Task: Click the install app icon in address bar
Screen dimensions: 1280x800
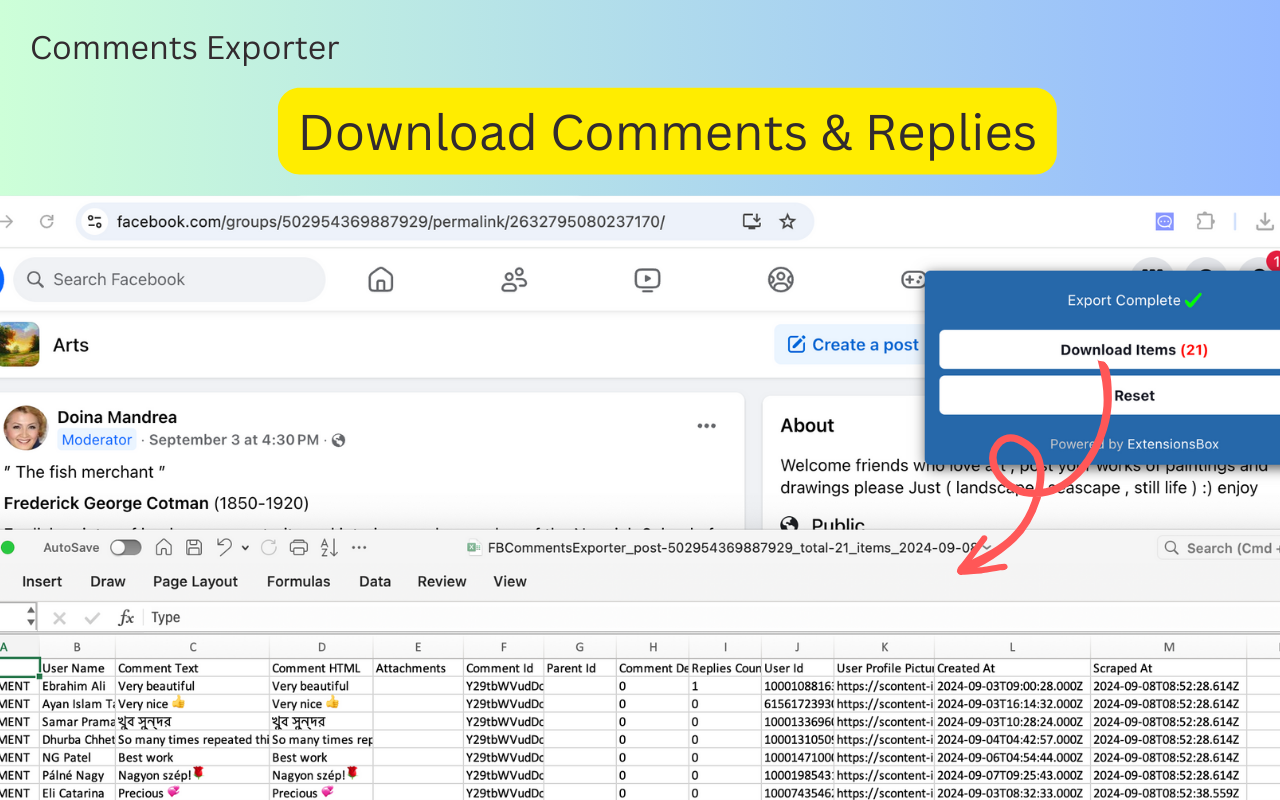Action: 752,221
